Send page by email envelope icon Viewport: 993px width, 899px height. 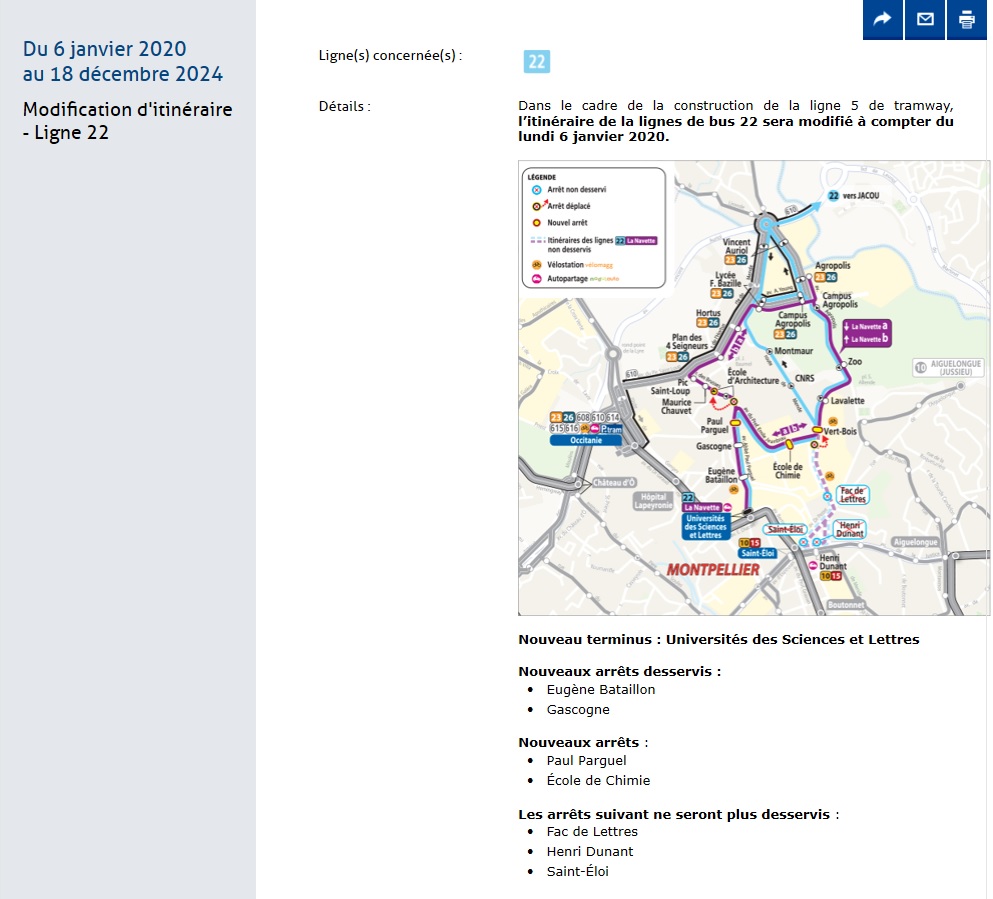925,20
